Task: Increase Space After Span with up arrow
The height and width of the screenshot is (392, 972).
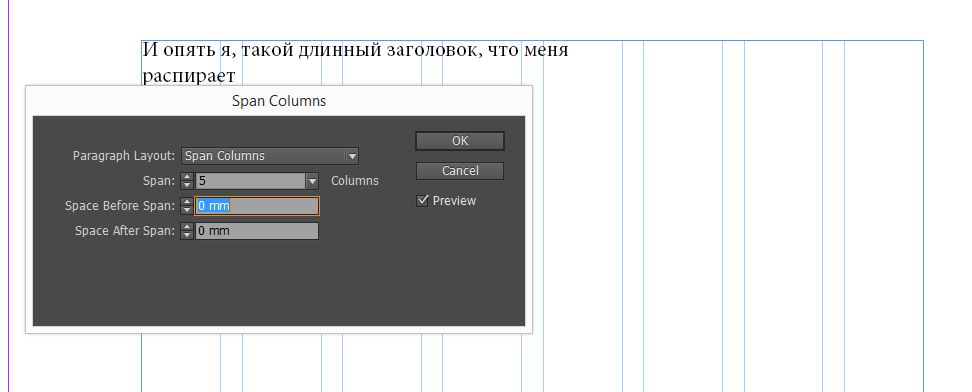Action: click(x=187, y=227)
